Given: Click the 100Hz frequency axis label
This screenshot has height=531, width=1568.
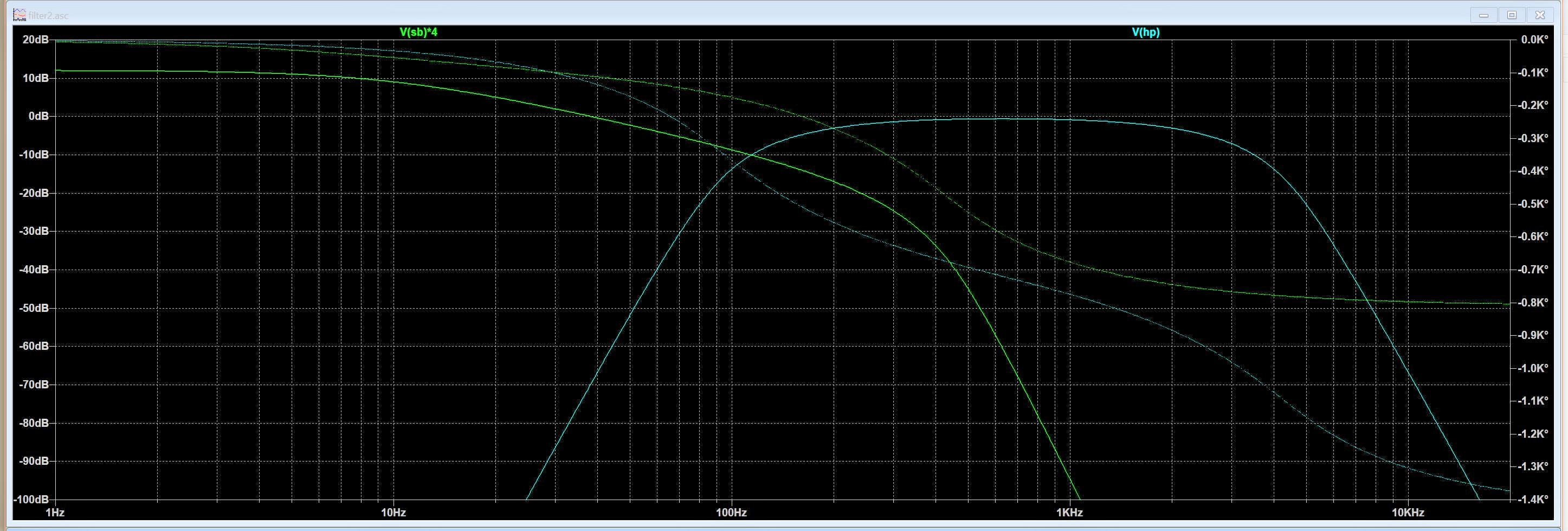Looking at the screenshot, I should pos(731,513).
